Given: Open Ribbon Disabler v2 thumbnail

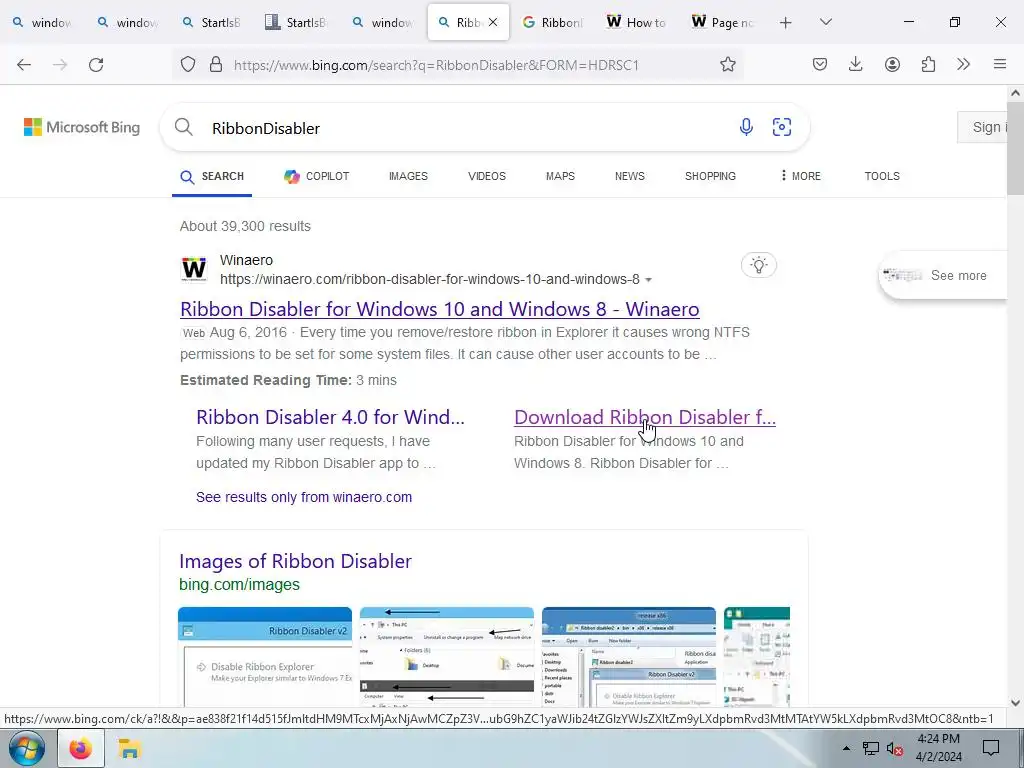Looking at the screenshot, I should pos(264,656).
